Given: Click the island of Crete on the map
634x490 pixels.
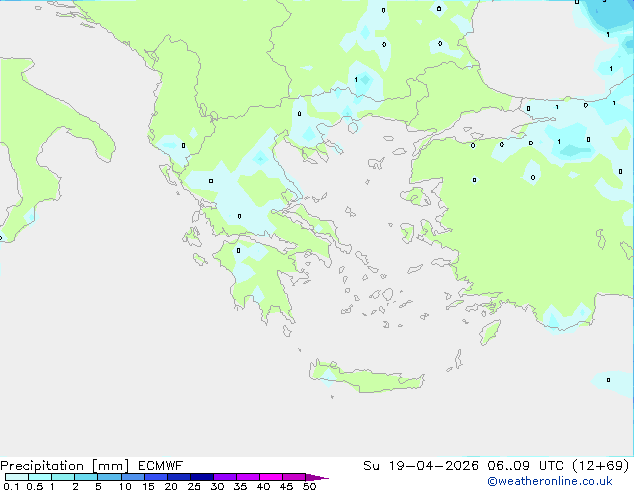Looking at the screenshot, I should 367,378.
